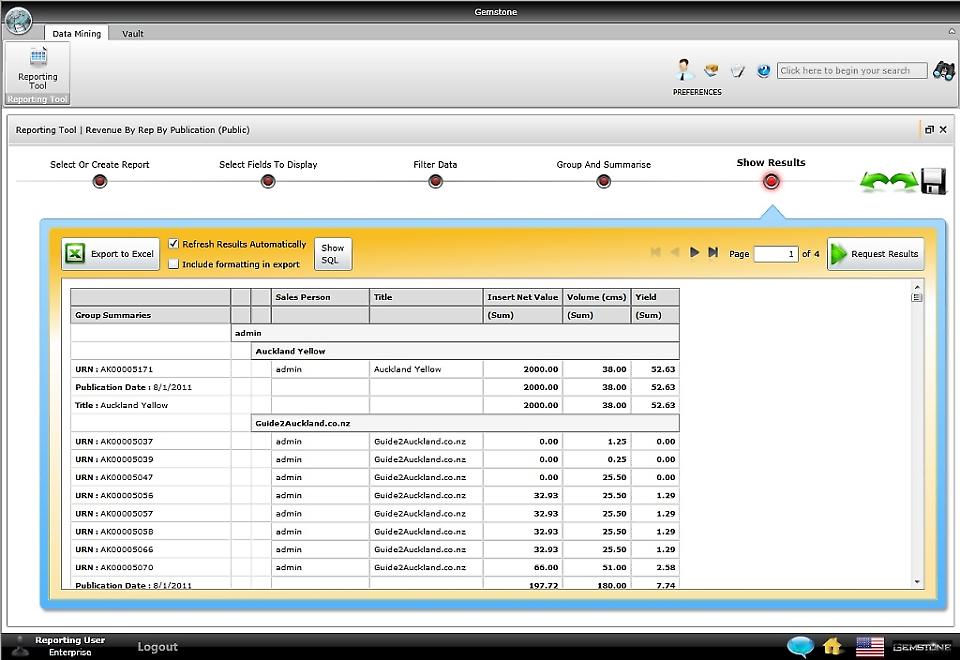Click URN : AK00005070 cell
960x660 pixels.
click(151, 568)
